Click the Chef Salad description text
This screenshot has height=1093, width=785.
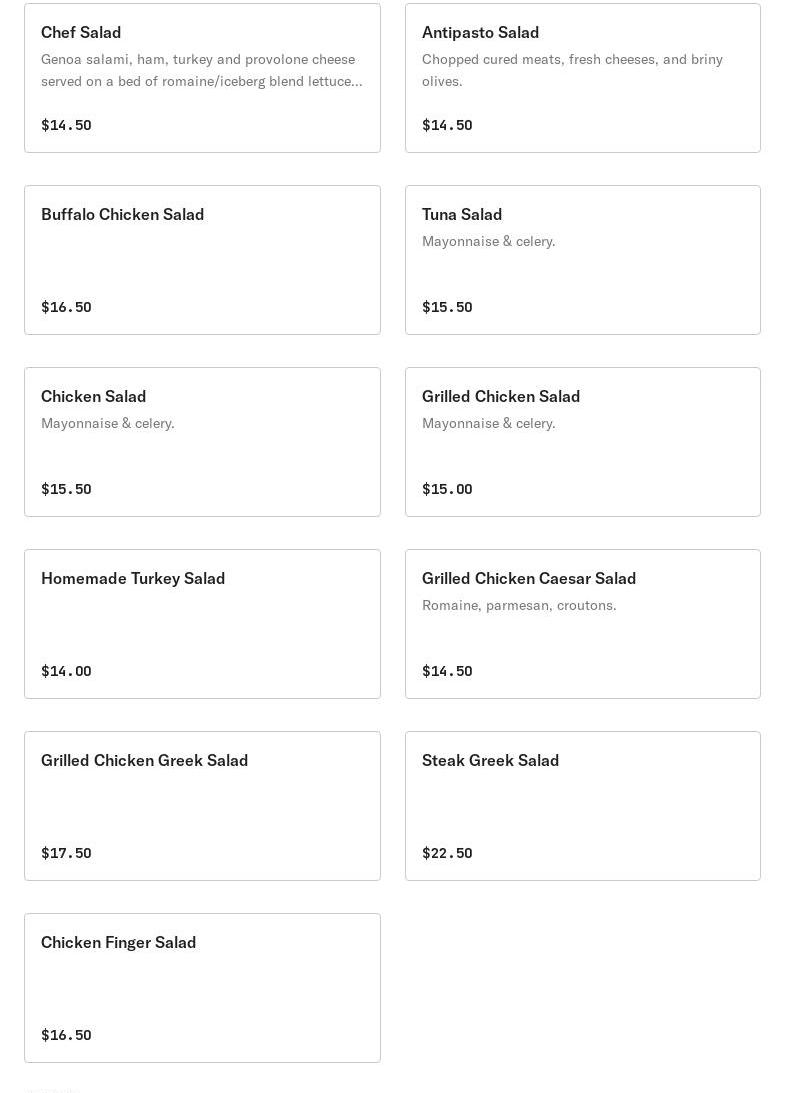(x=201, y=70)
